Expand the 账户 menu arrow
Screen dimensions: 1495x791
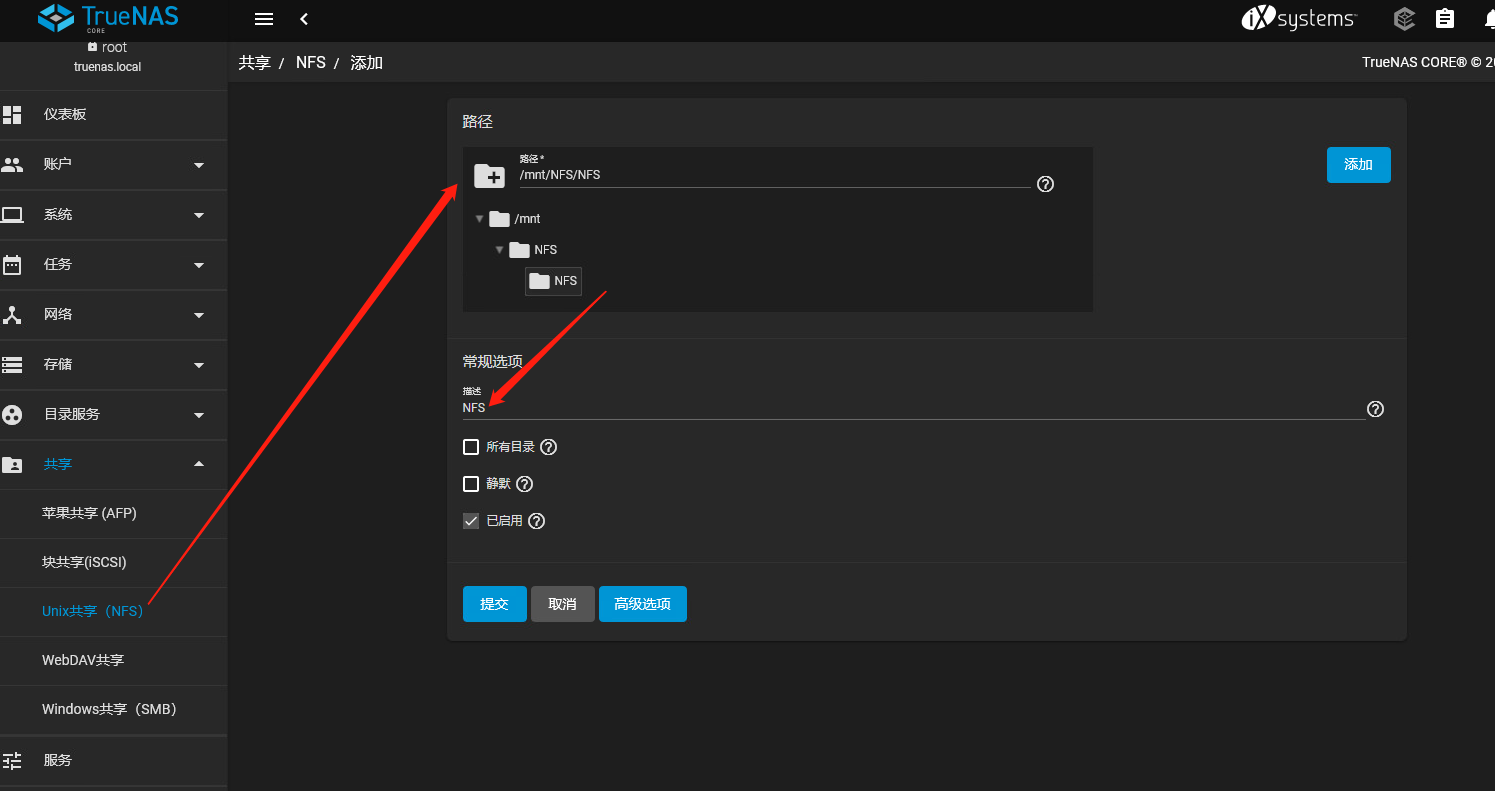(199, 165)
